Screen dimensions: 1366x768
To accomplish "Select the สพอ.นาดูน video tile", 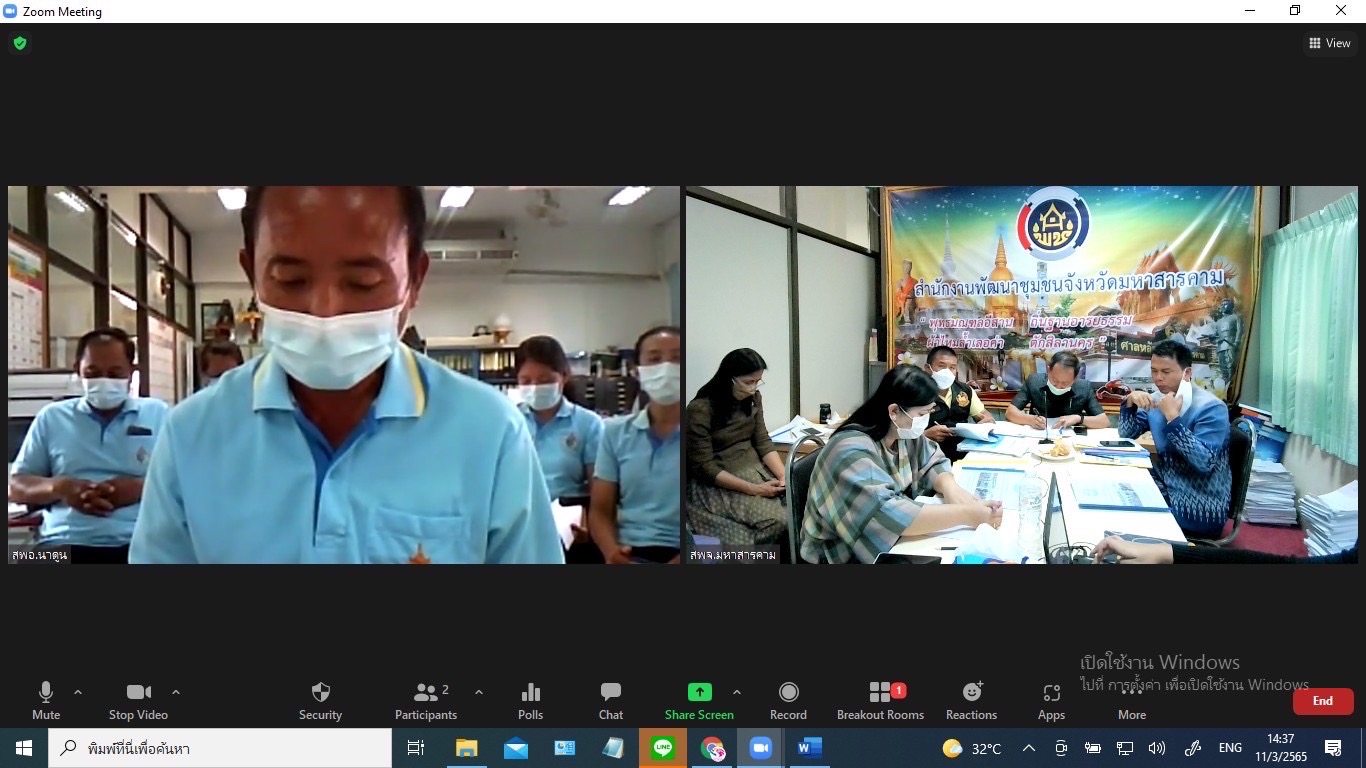I will point(344,375).
